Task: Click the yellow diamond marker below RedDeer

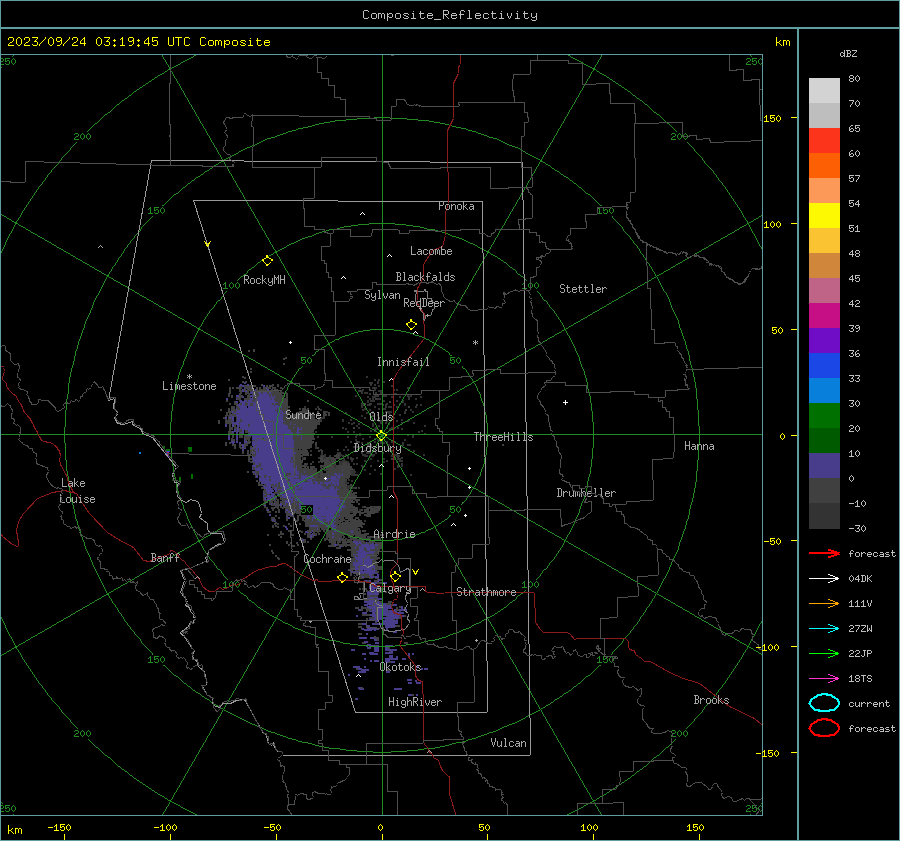Action: (412, 325)
